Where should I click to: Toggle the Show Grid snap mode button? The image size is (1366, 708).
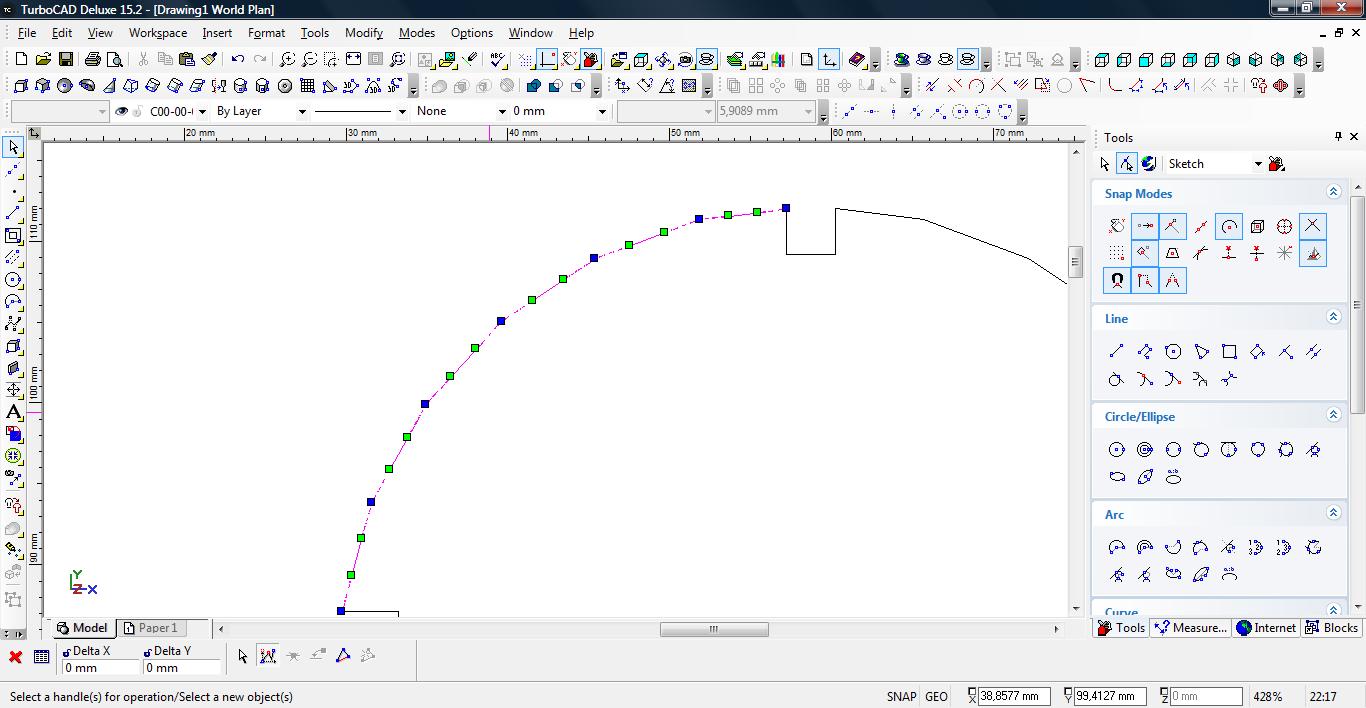(1116, 253)
